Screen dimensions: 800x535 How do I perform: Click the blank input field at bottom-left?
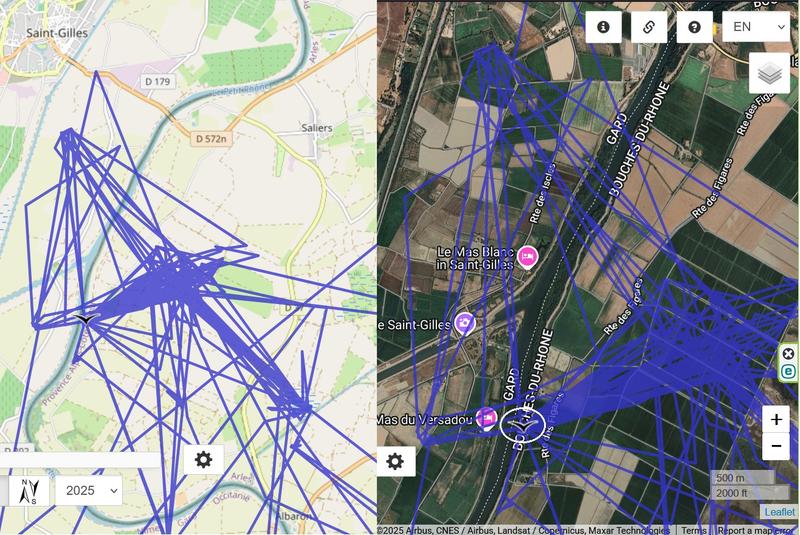(80, 460)
